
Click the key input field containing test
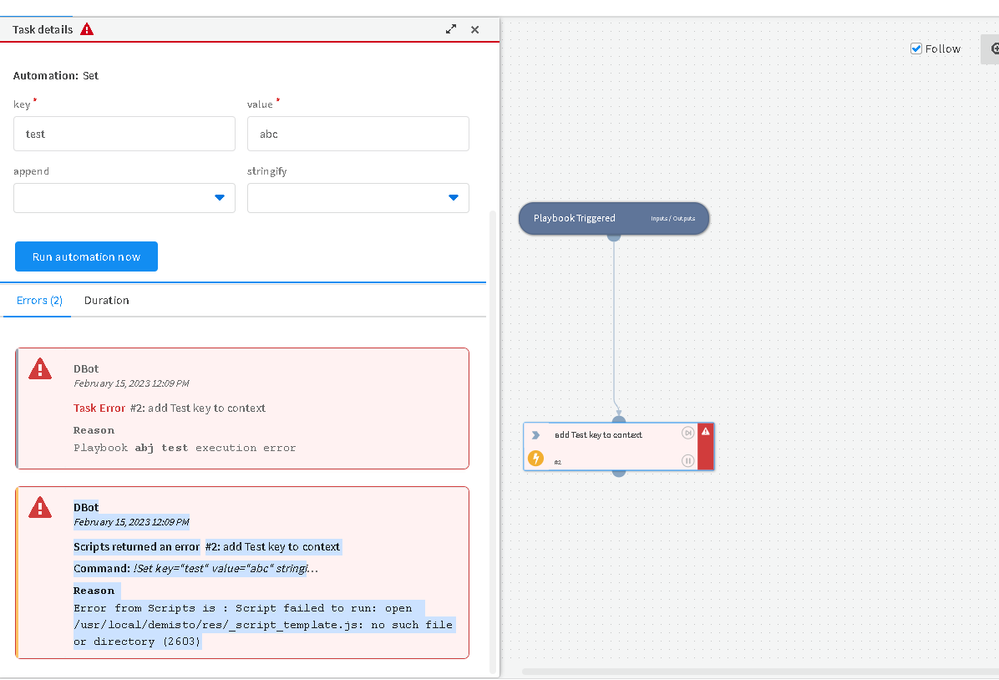pos(124,134)
